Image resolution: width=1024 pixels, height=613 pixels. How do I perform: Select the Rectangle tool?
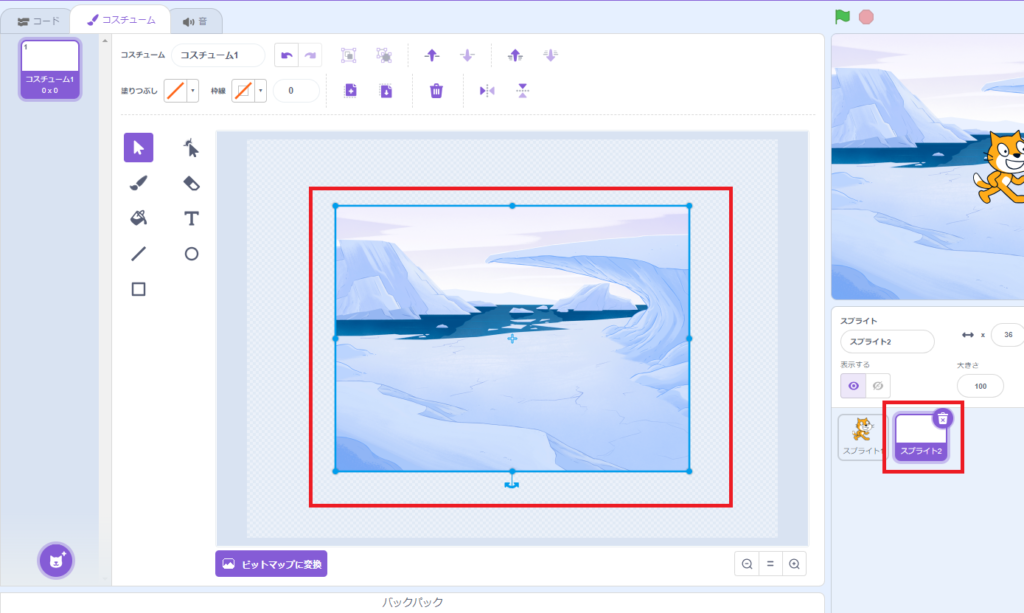[x=139, y=289]
